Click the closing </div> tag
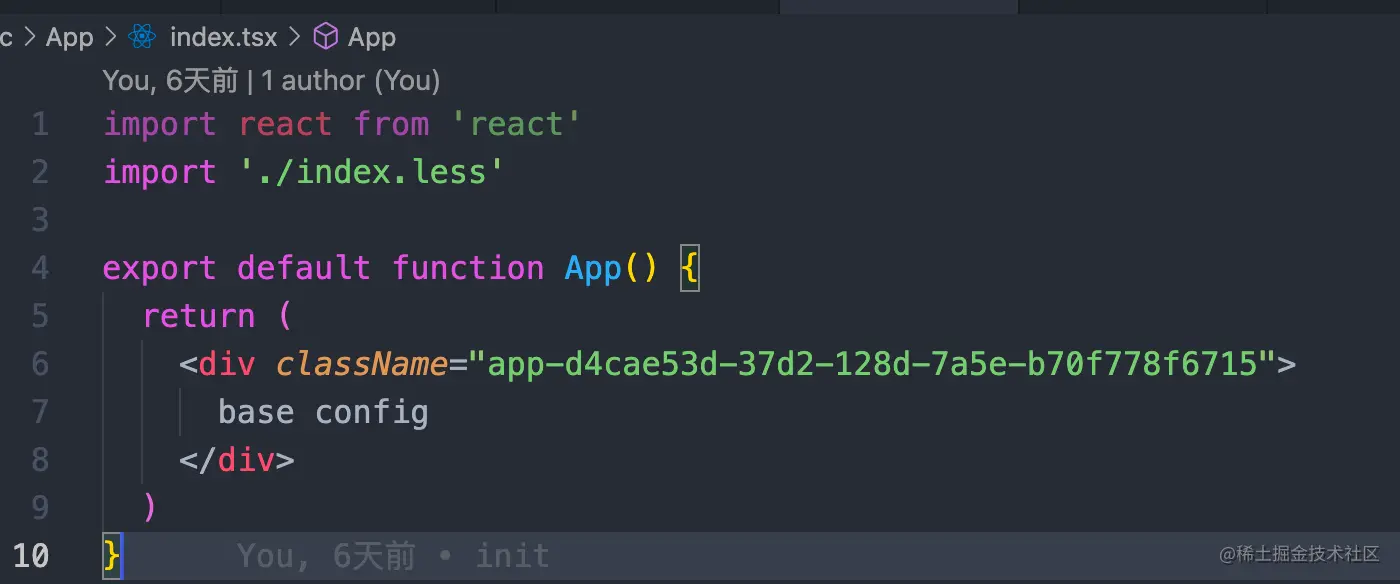The height and width of the screenshot is (584, 1400). tap(237, 460)
